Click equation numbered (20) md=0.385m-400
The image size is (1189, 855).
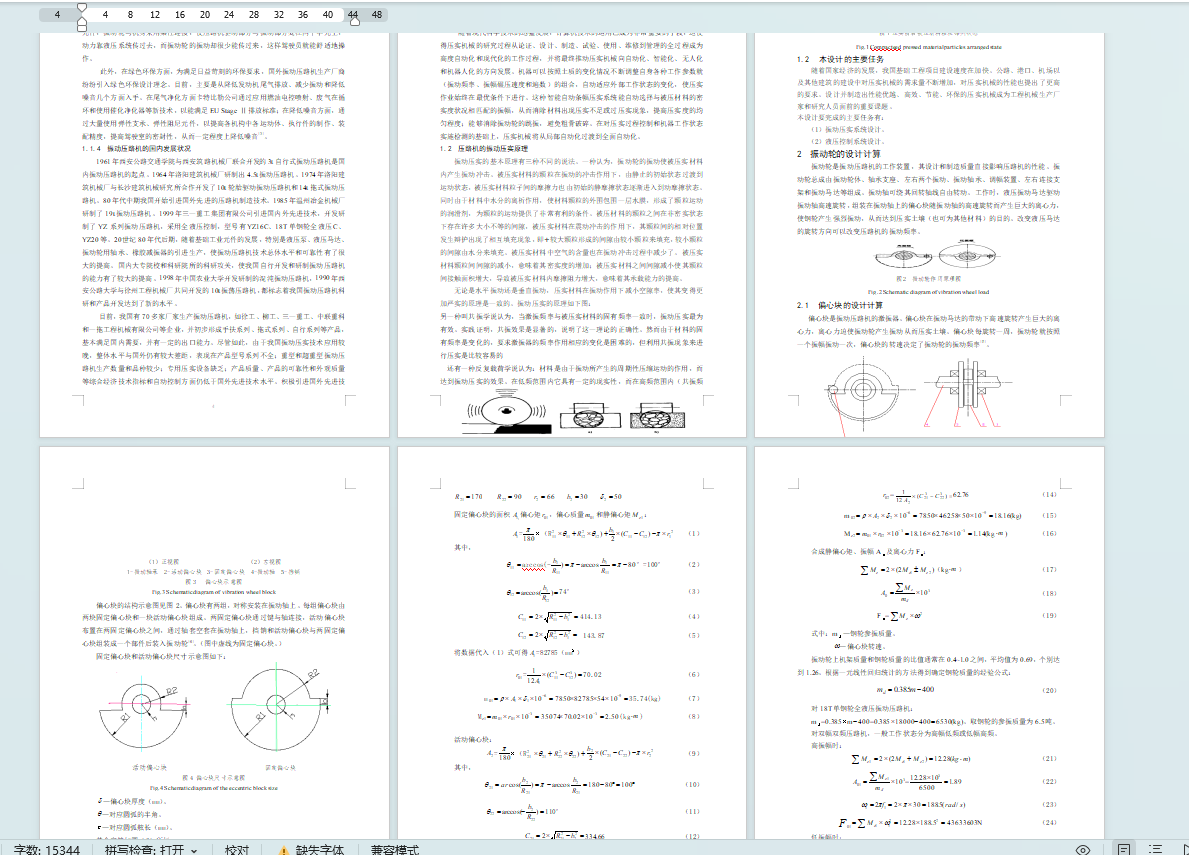pos(905,690)
